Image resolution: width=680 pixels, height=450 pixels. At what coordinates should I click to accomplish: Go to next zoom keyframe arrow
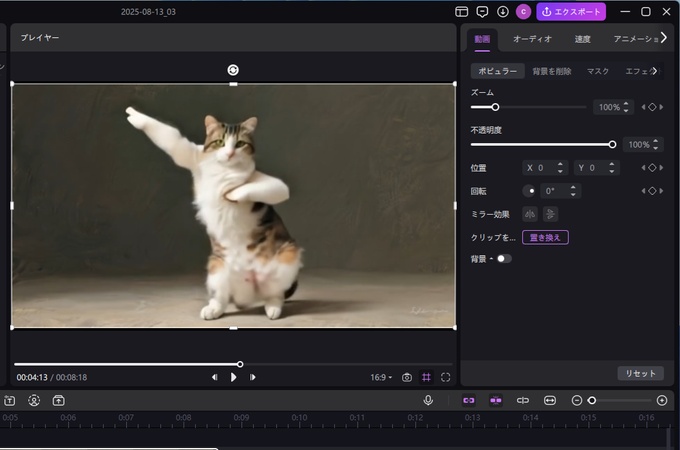tap(661, 107)
